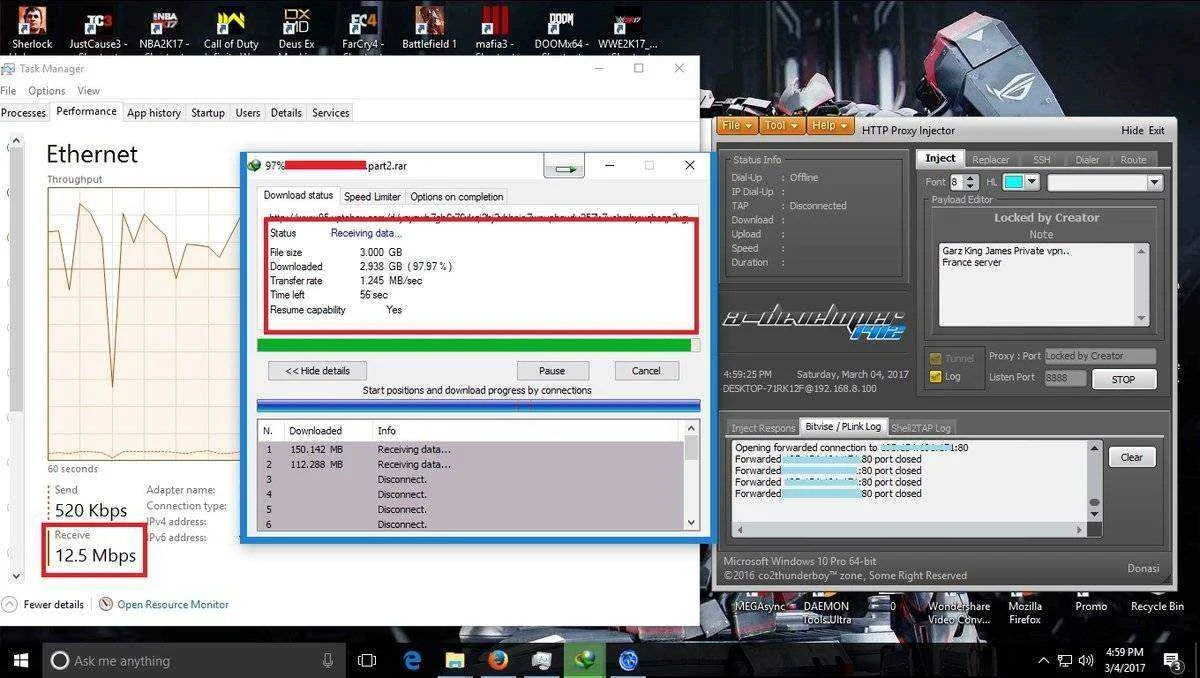Switch to Replacer tab in Proxy Injector
Screen dimensions: 1200x678
tap(991, 159)
